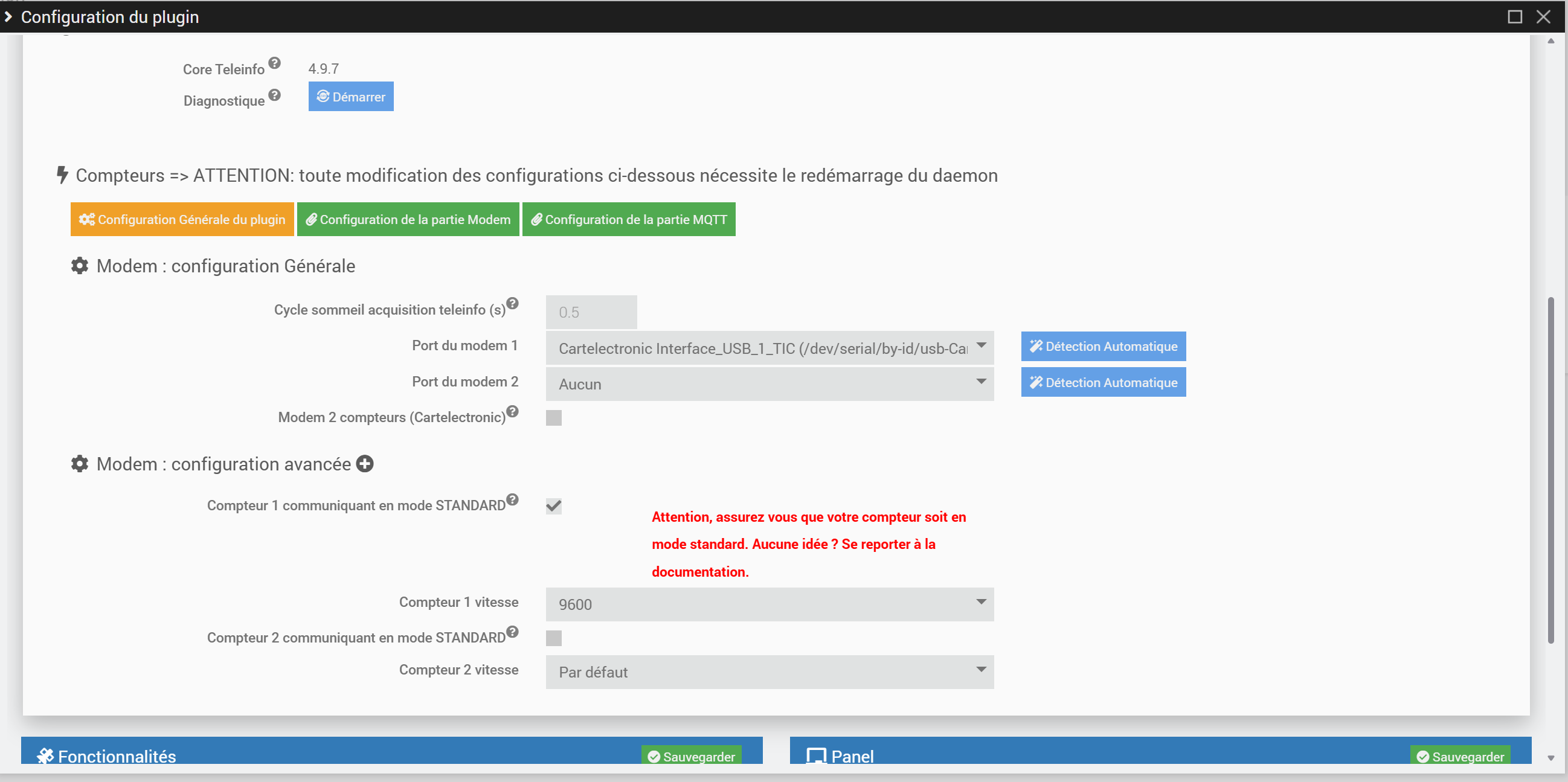Viewport: 1568px width, 782px height.
Task: Switch to Configuration de la partie Modem tab
Action: [408, 219]
